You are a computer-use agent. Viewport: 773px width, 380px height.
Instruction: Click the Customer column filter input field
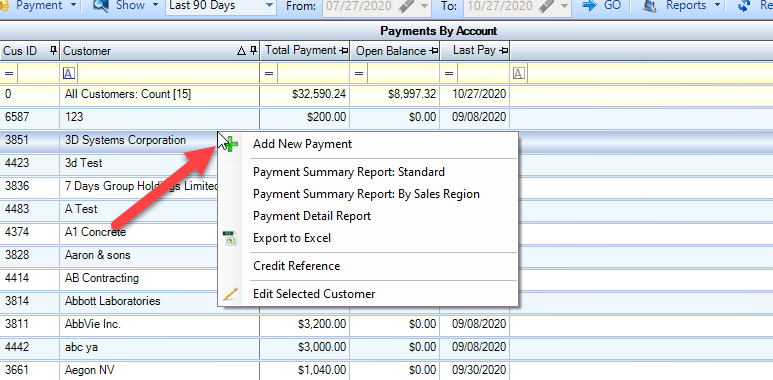pos(168,74)
